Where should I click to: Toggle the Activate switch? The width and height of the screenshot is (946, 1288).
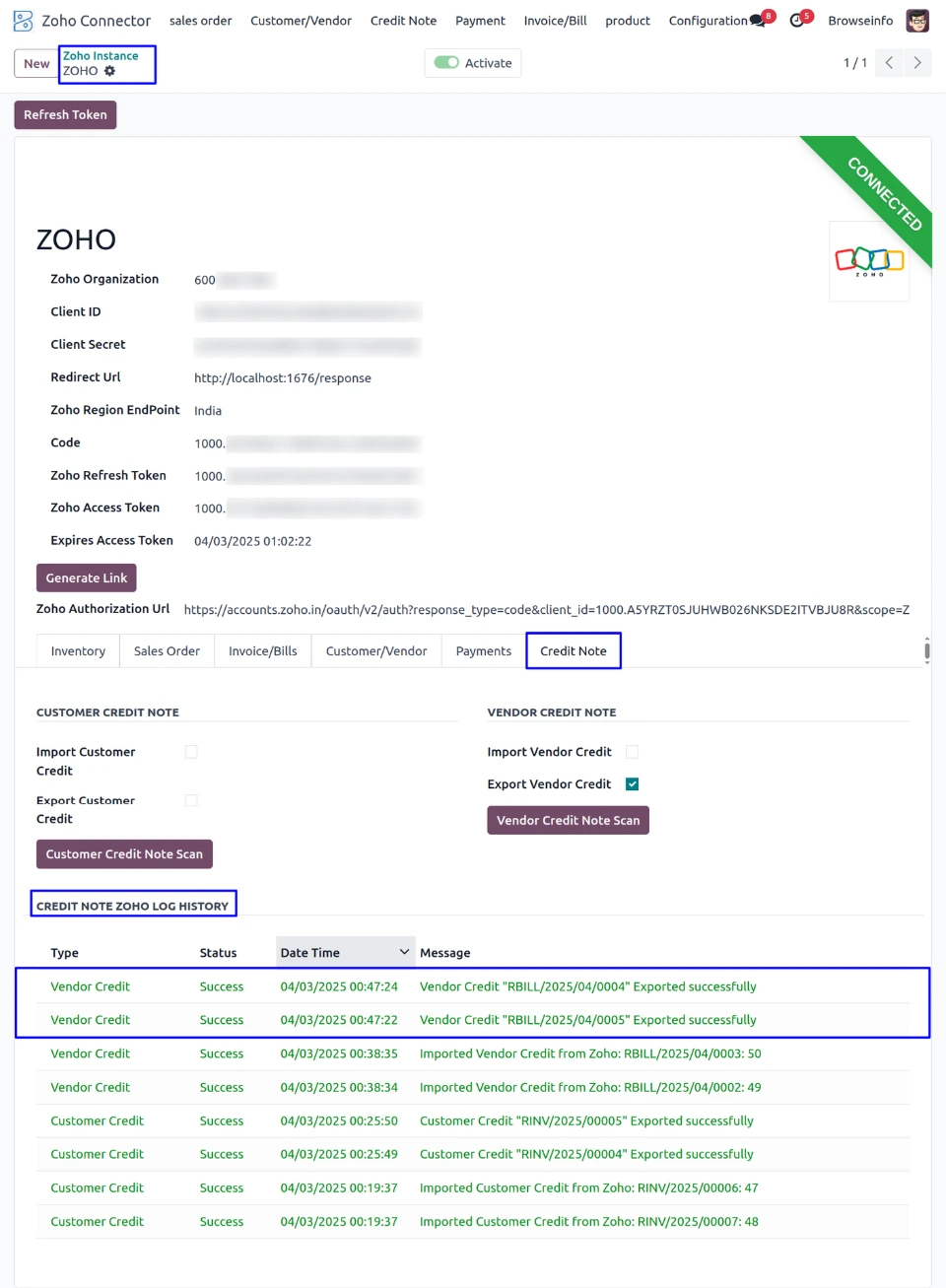447,63
